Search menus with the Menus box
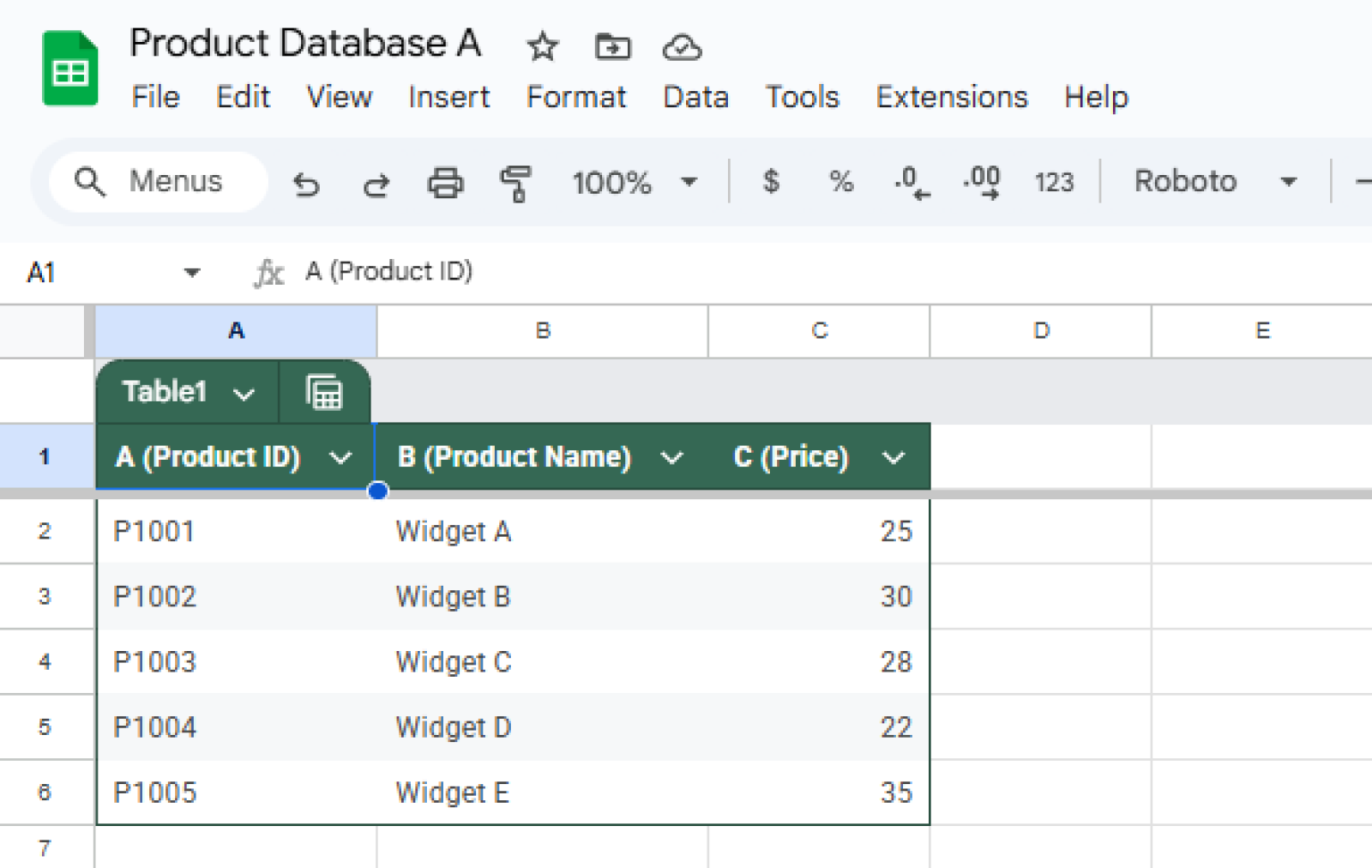This screenshot has width=1372, height=868. (157, 181)
